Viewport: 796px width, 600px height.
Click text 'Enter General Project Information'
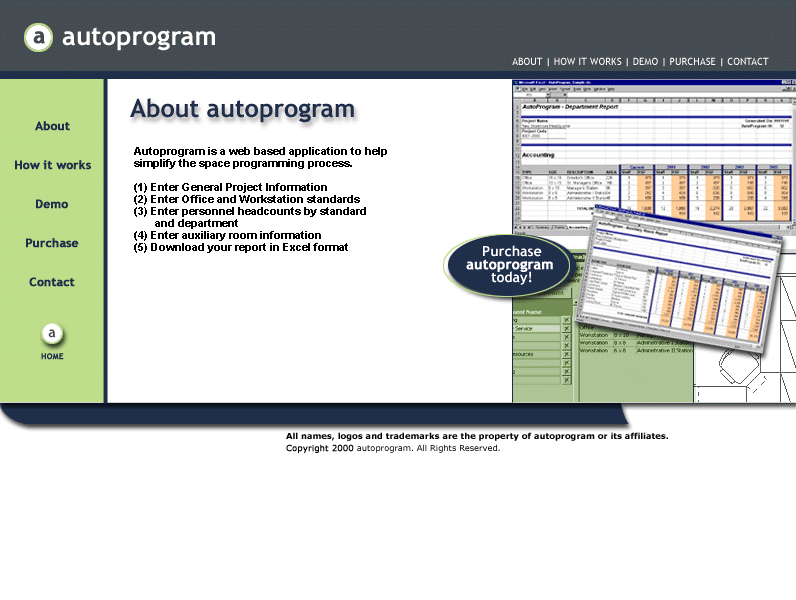coord(239,187)
